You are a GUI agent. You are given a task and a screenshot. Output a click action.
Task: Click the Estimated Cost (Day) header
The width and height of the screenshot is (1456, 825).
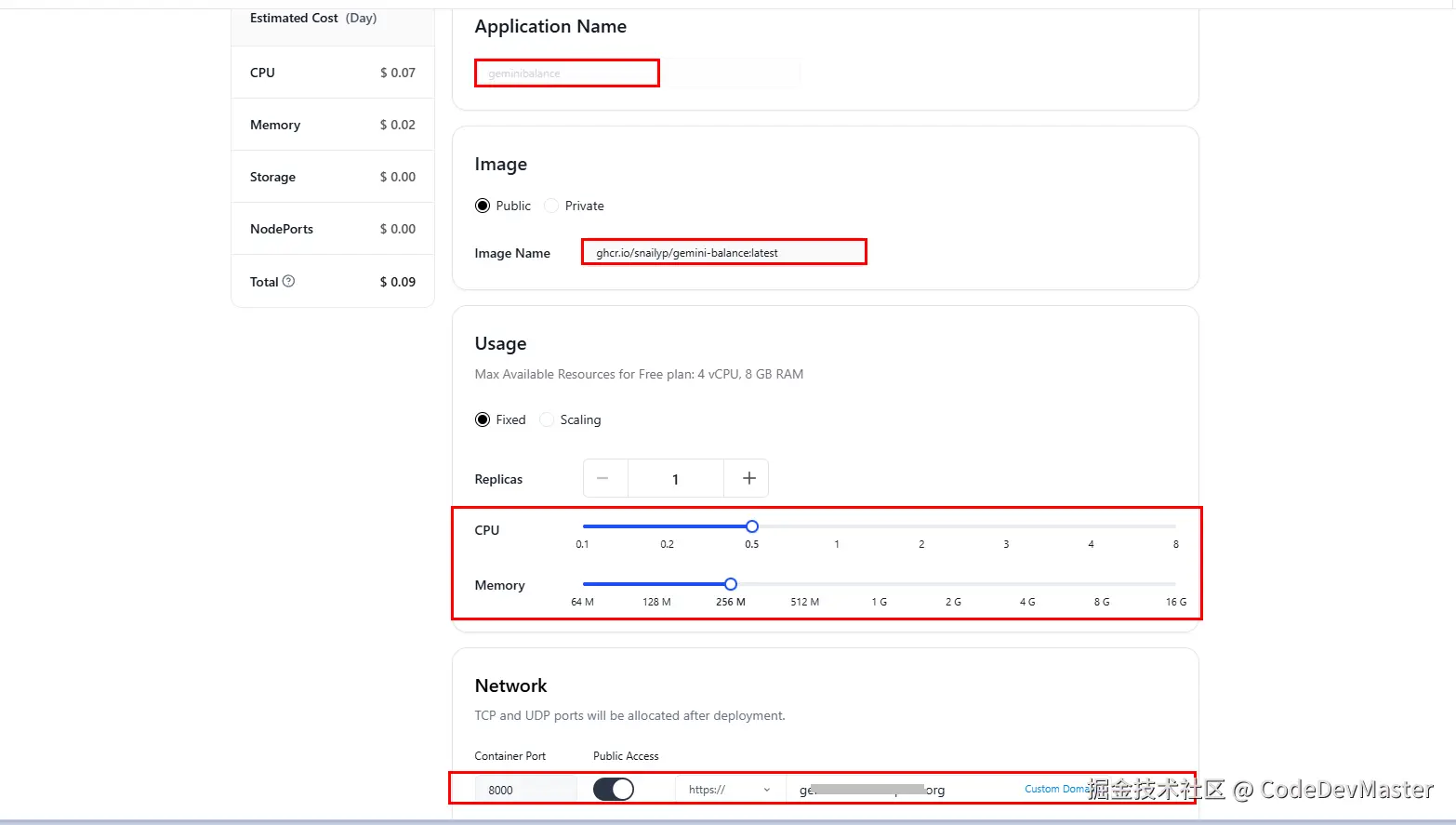point(313,18)
